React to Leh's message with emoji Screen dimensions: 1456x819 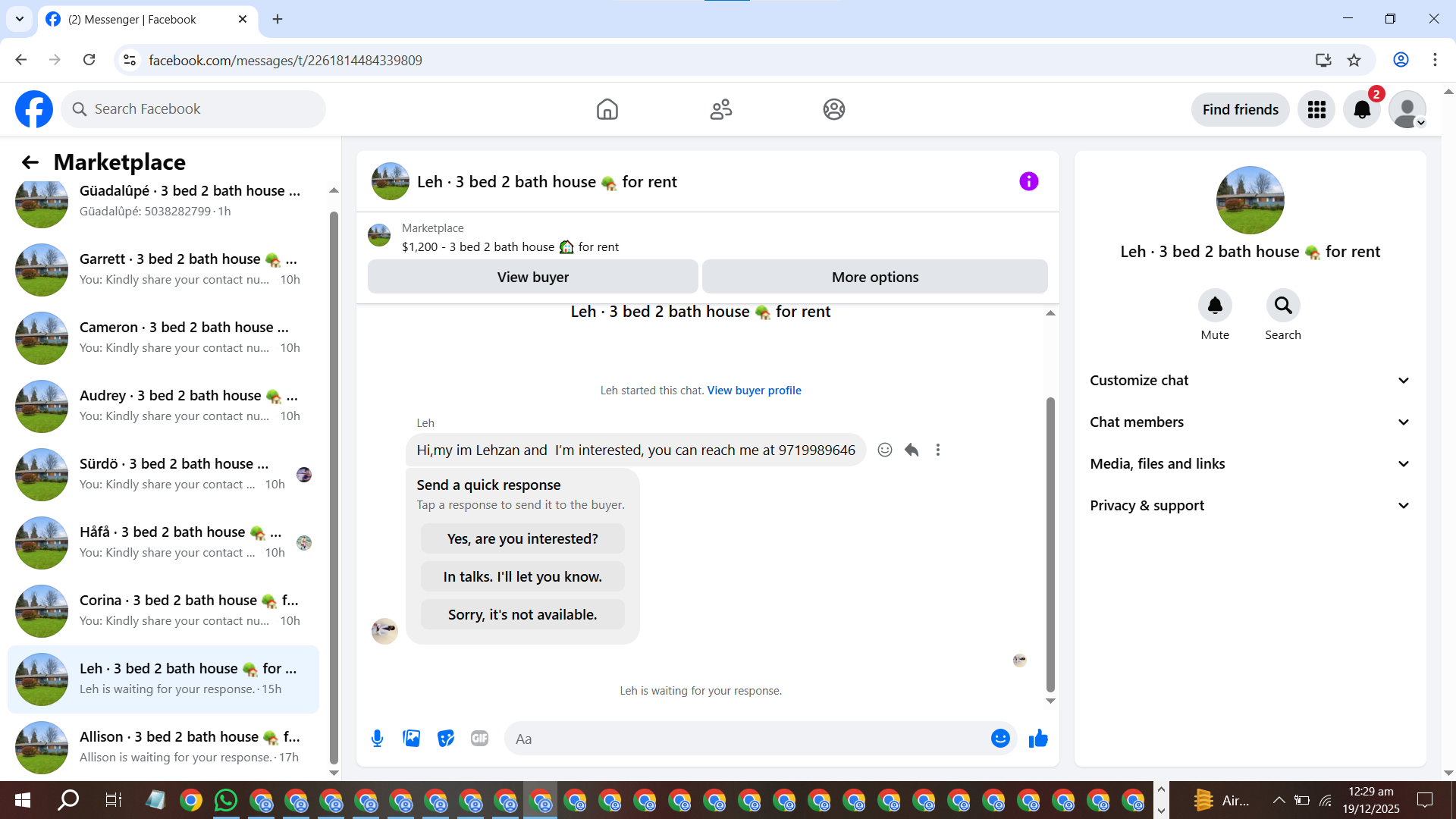coord(884,450)
